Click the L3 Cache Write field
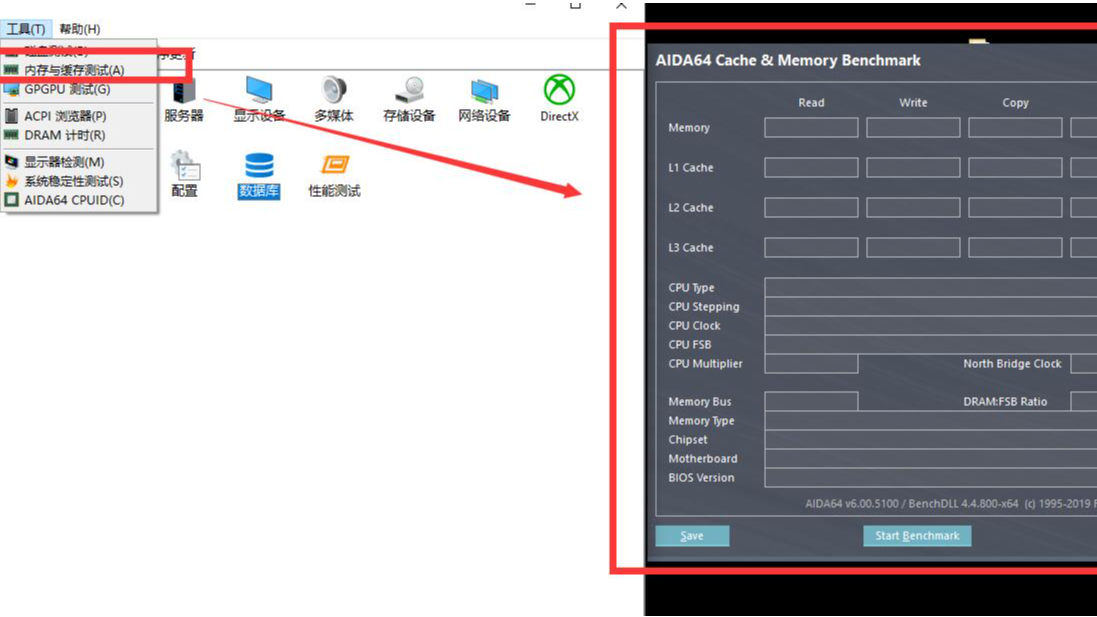1097x617 pixels. pos(913,247)
